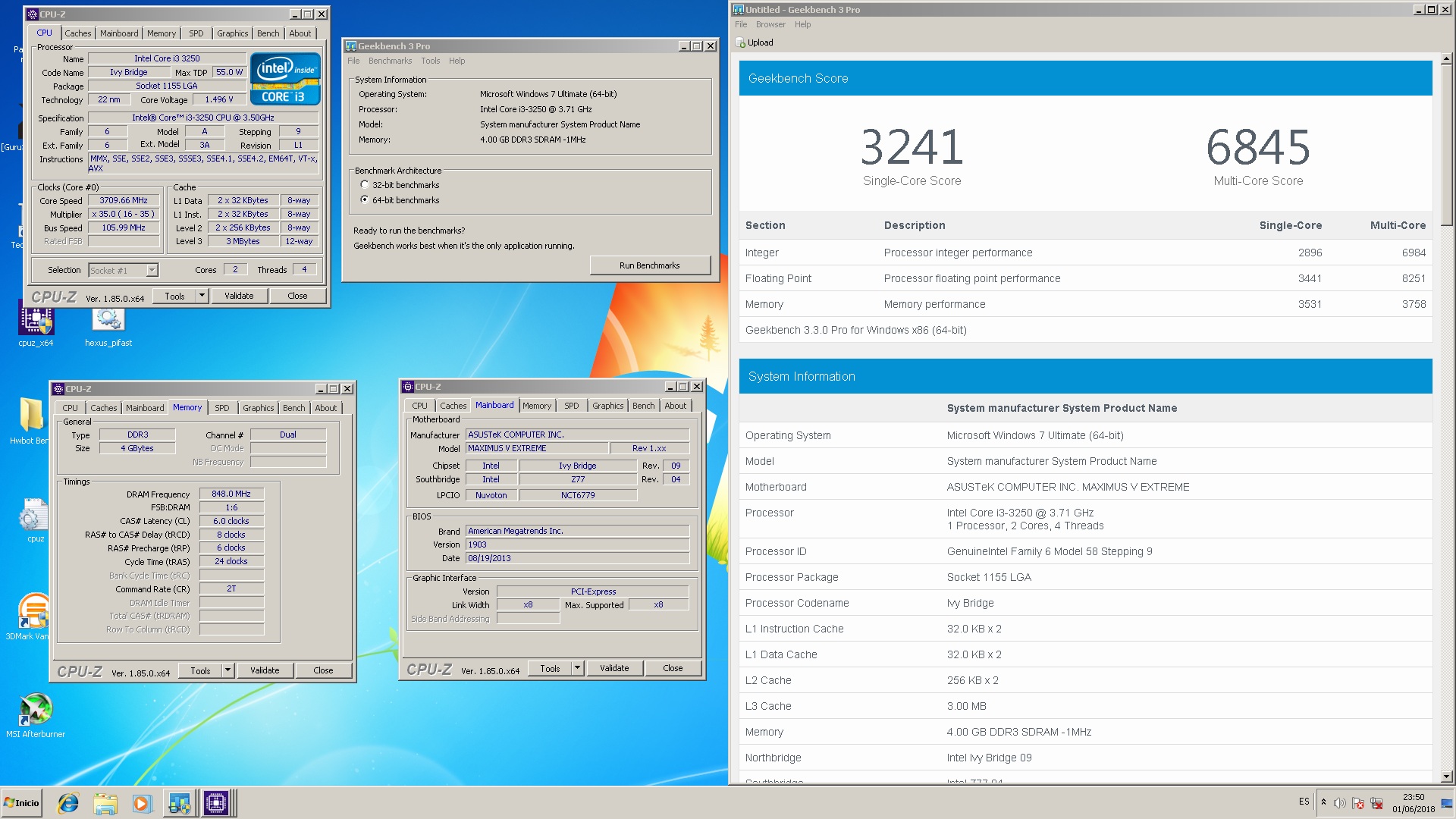Switch to Caches tab in top CPU-Z window

77,33
